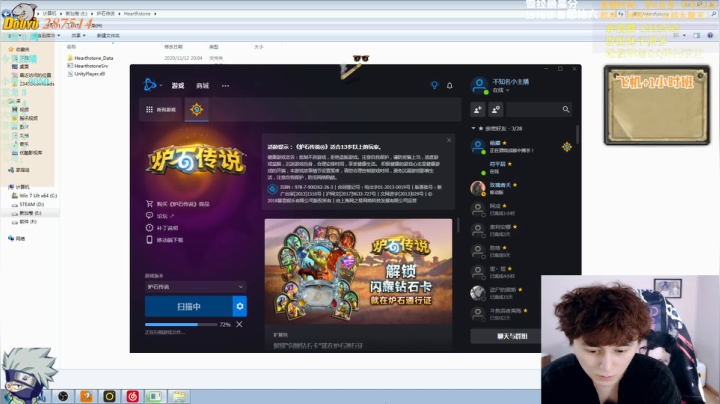The height and width of the screenshot is (404, 720).
Task: Click the blue 扫描中 scanning button
Action: click(x=188, y=306)
